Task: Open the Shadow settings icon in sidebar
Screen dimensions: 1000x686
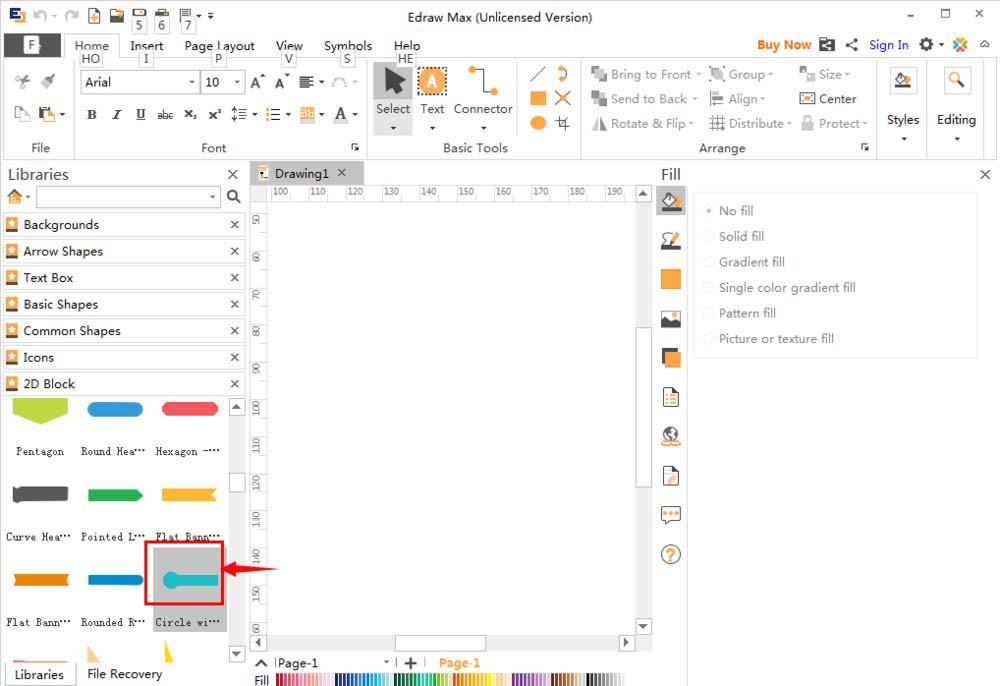Action: 671,358
